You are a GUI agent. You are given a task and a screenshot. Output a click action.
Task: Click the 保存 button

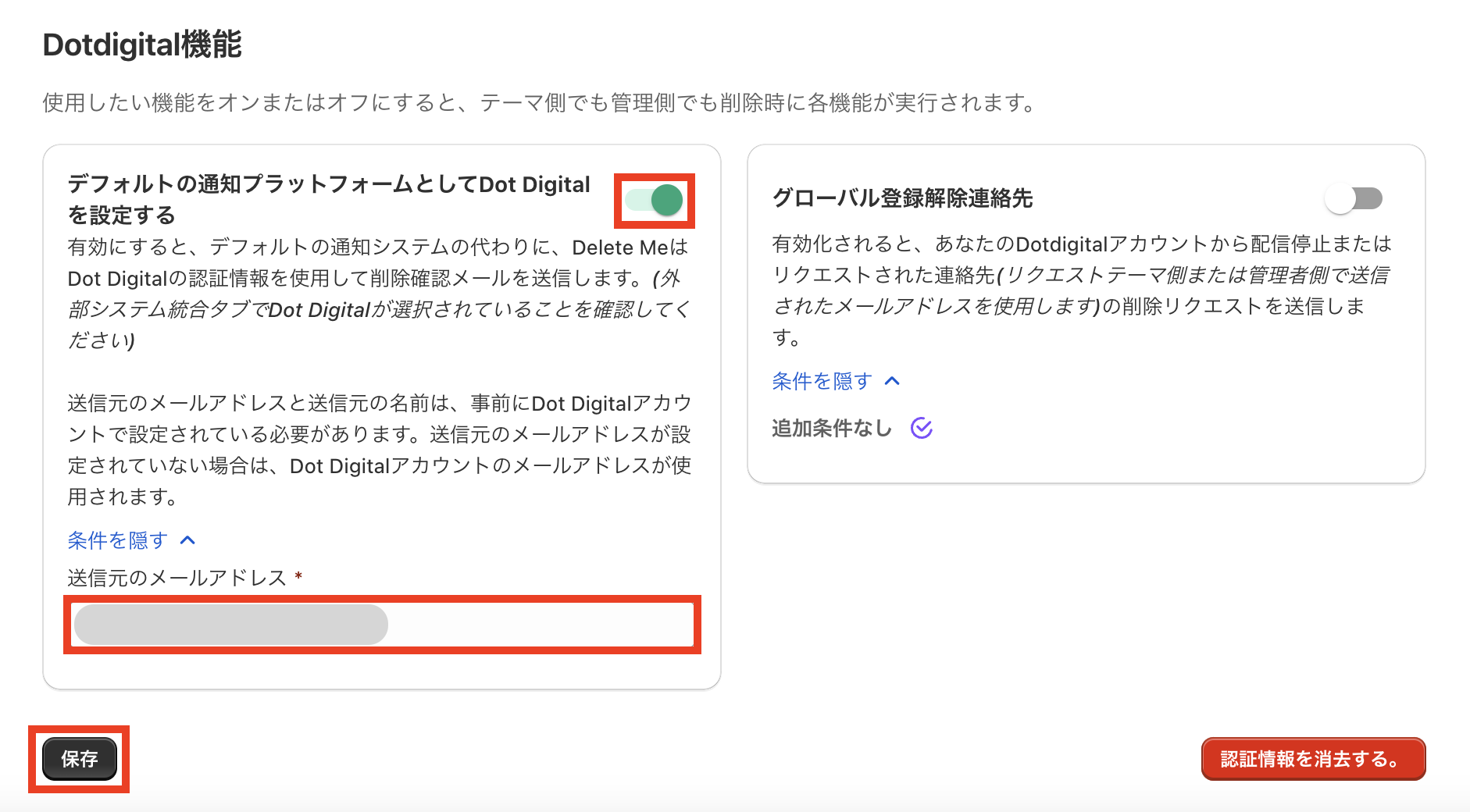(x=80, y=759)
